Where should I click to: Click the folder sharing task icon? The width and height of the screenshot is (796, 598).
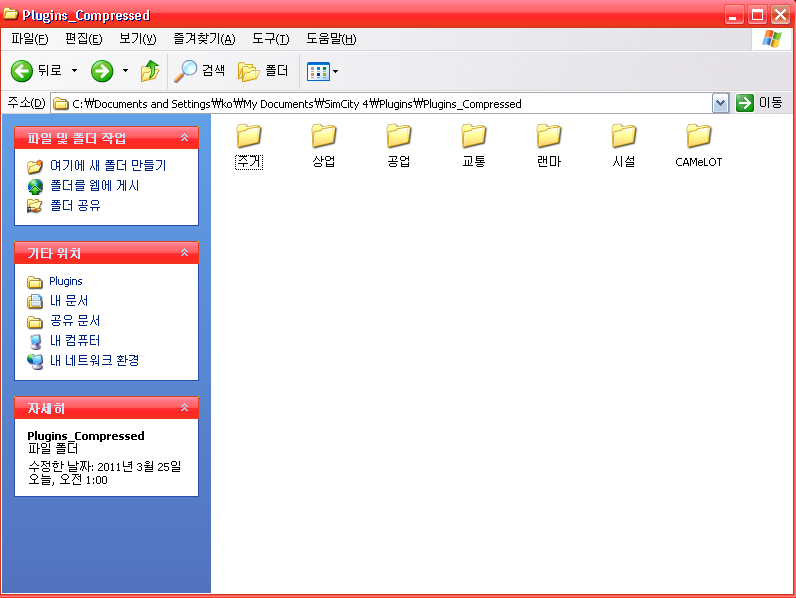click(x=35, y=206)
